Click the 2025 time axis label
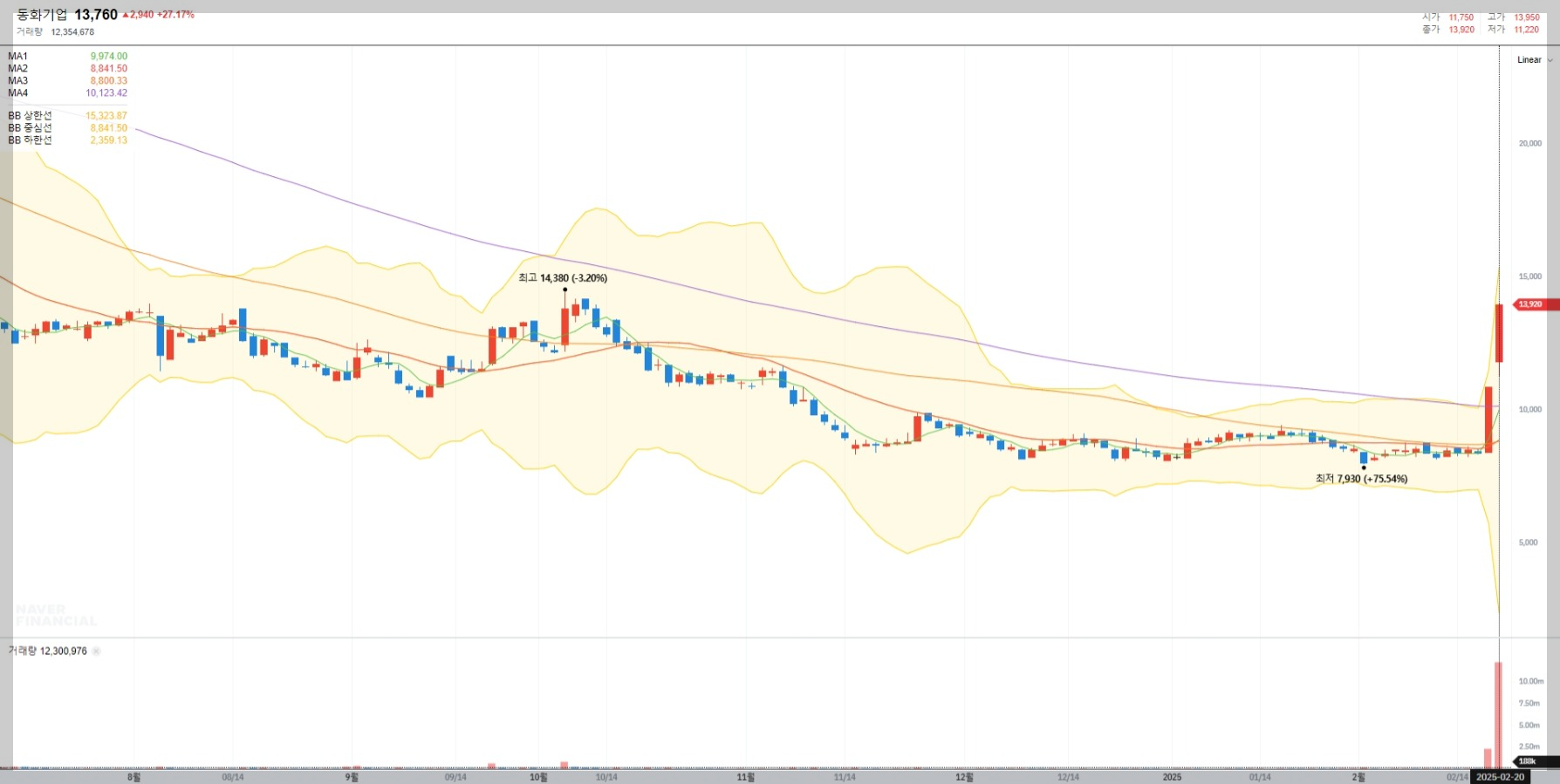This screenshot has height=784, width=1560. [1172, 777]
